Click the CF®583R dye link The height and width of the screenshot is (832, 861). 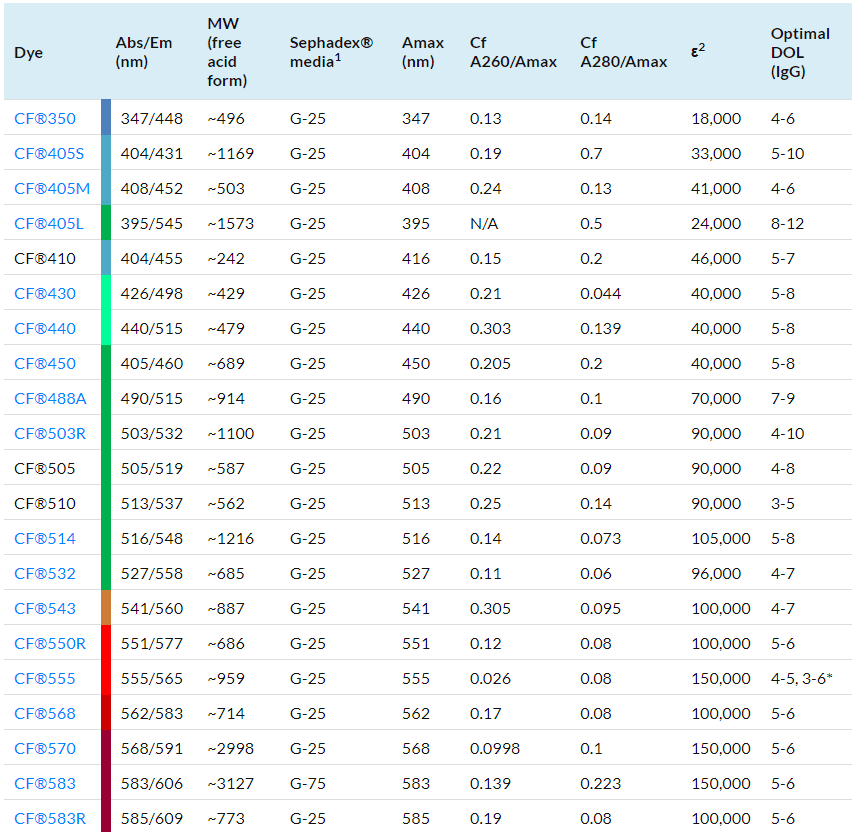tap(50, 818)
